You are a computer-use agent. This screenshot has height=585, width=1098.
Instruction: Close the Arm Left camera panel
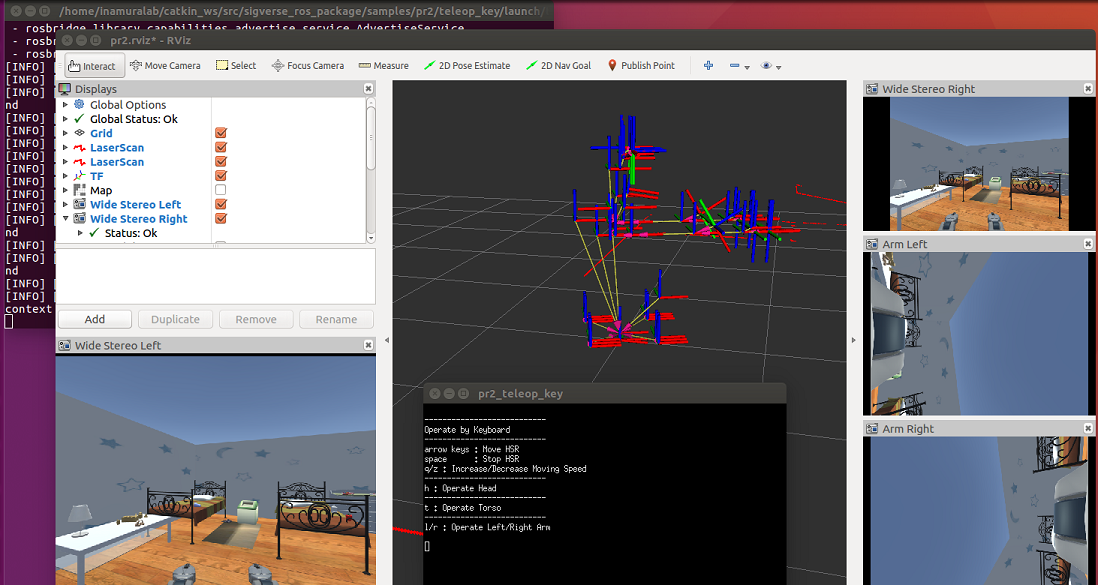(x=1088, y=244)
